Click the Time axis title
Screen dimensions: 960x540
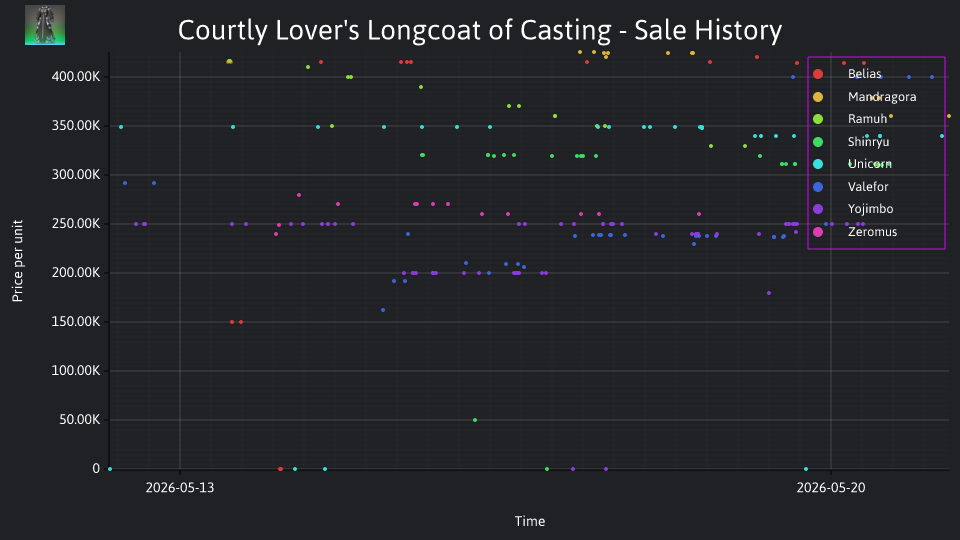tap(530, 521)
